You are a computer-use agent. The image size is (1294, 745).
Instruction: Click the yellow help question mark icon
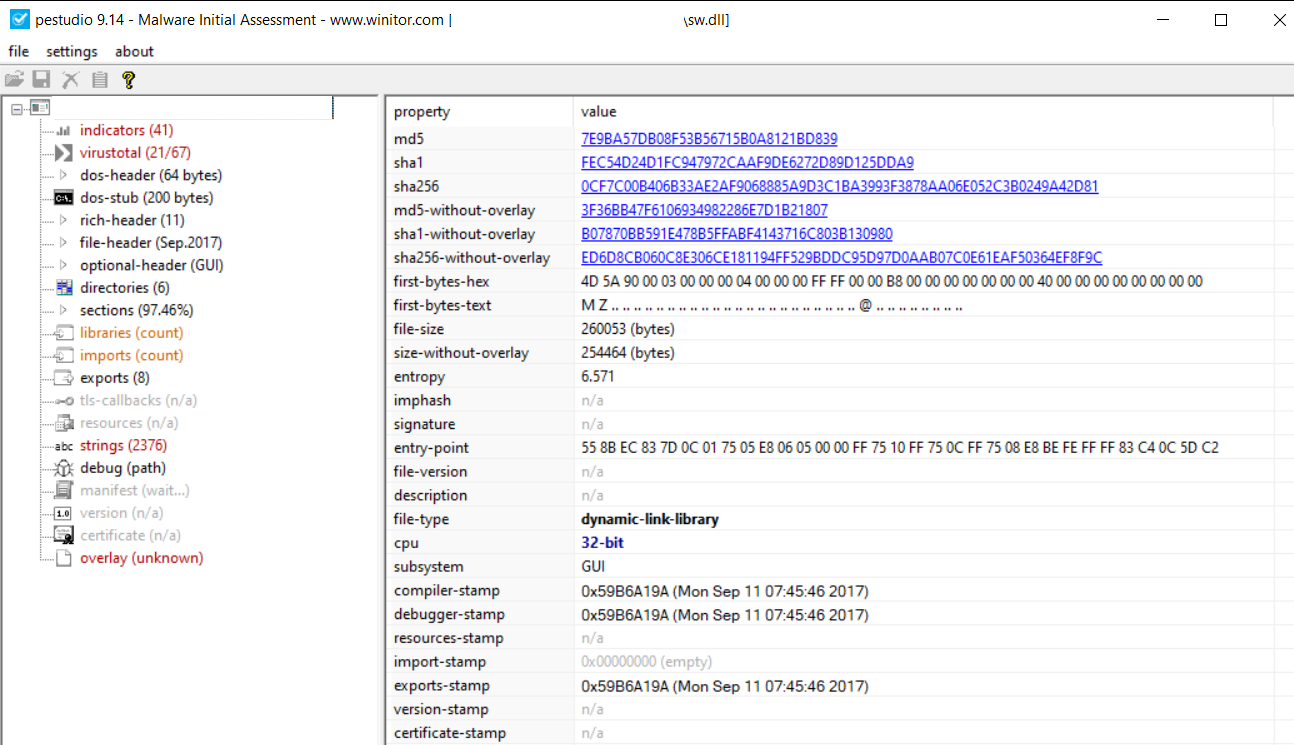[x=128, y=80]
